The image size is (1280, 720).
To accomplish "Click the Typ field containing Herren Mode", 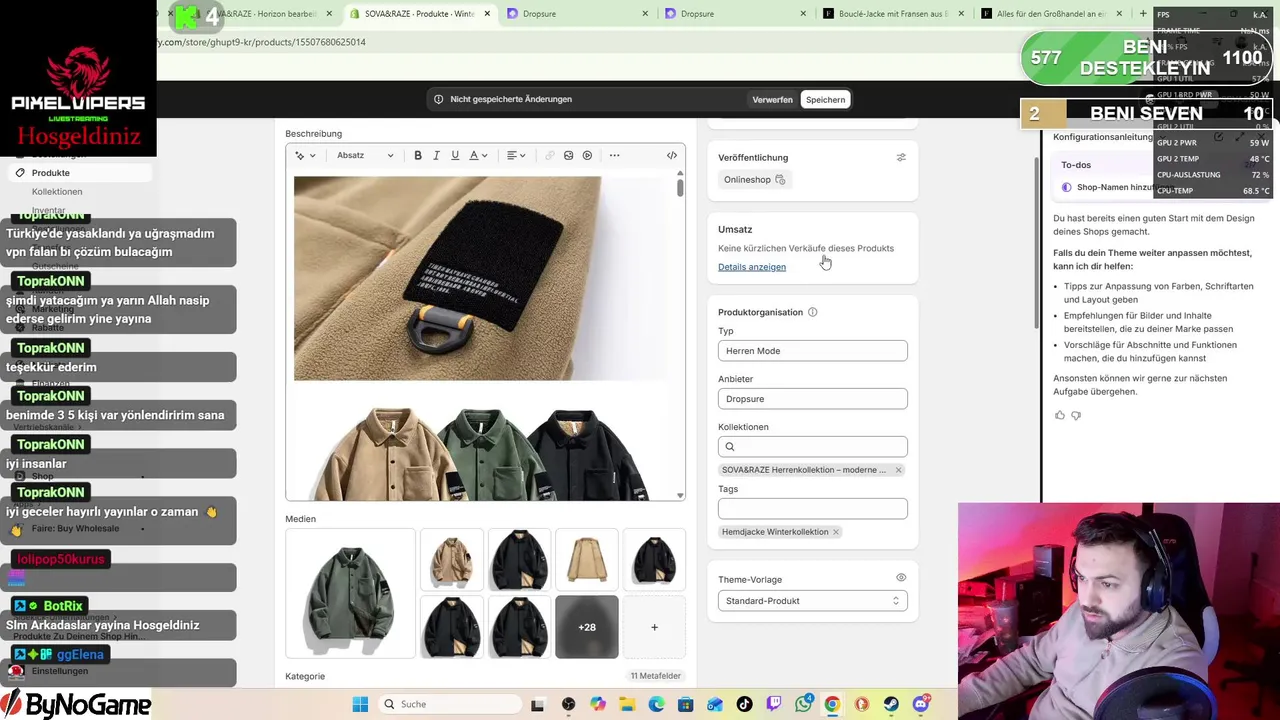I will coord(812,351).
